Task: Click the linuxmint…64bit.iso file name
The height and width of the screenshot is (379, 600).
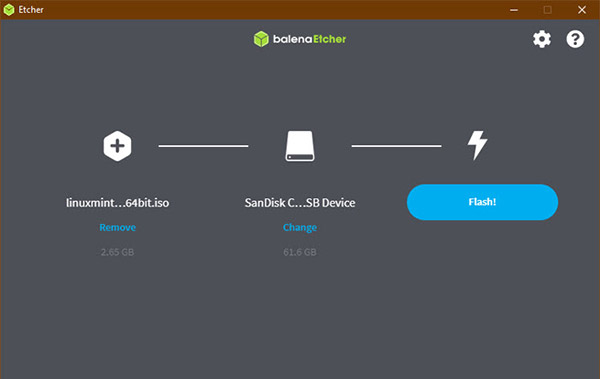Action: click(x=117, y=203)
